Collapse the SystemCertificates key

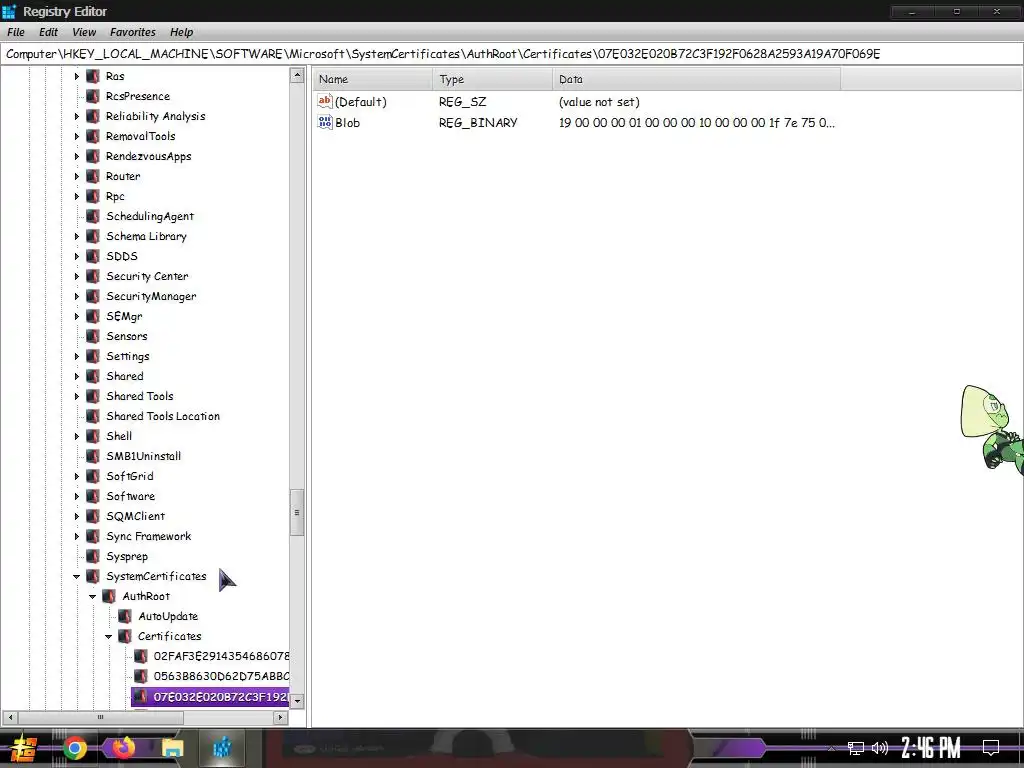click(76, 577)
